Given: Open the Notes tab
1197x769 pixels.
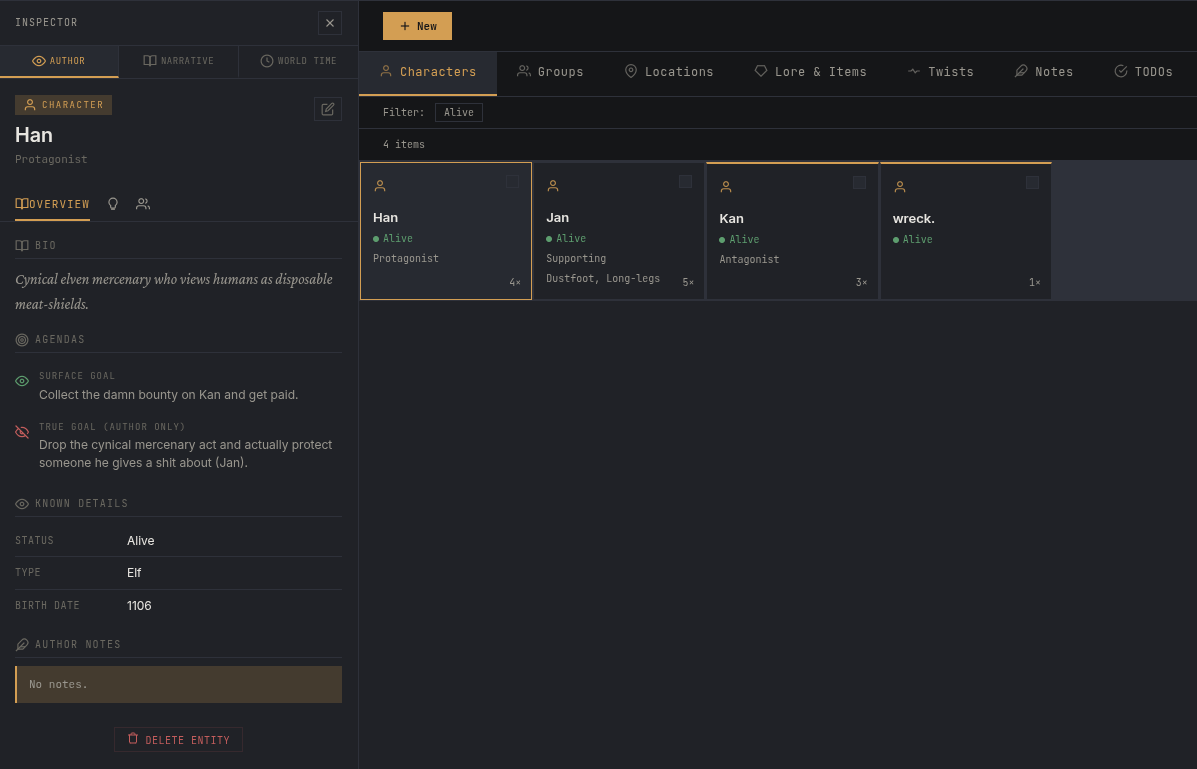Looking at the screenshot, I should (1044, 72).
